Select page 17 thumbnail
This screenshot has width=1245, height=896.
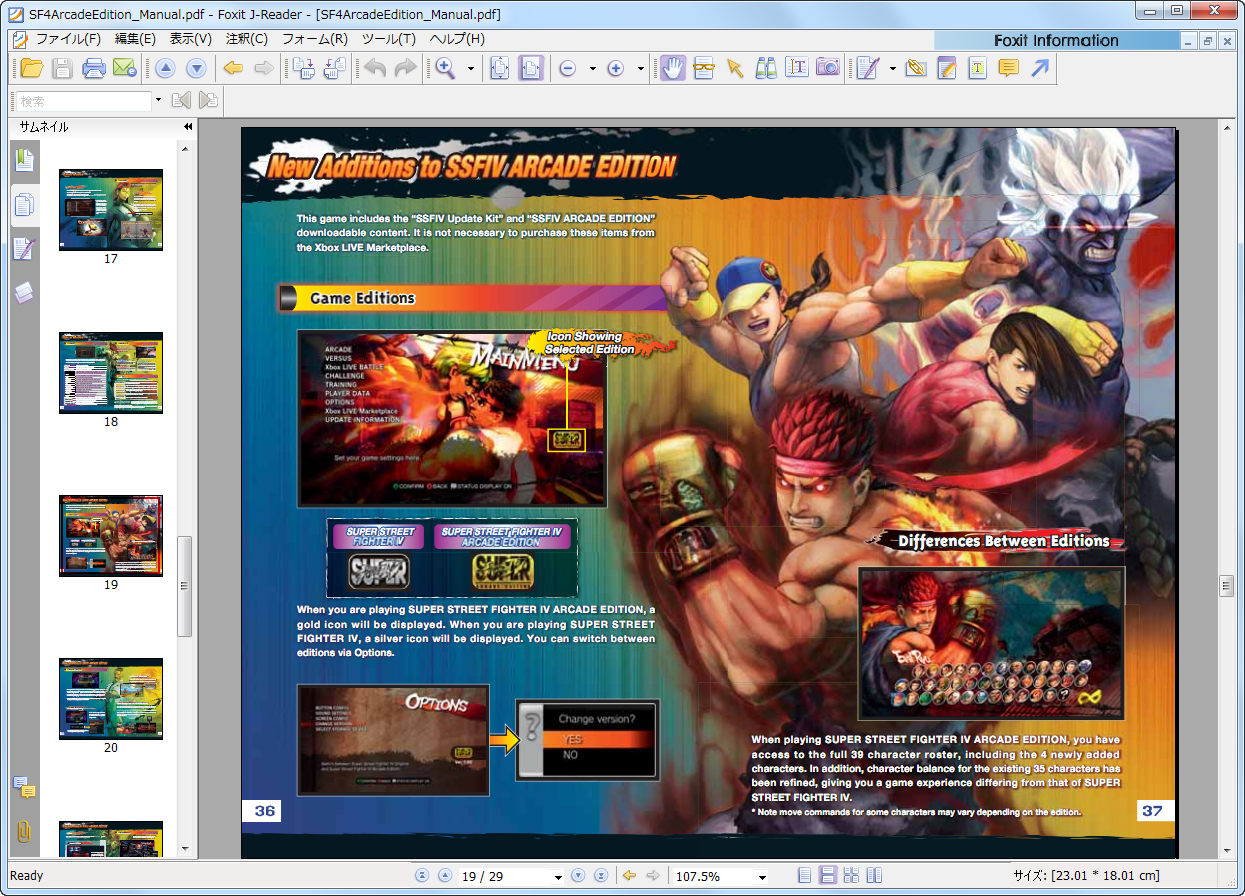(x=111, y=209)
